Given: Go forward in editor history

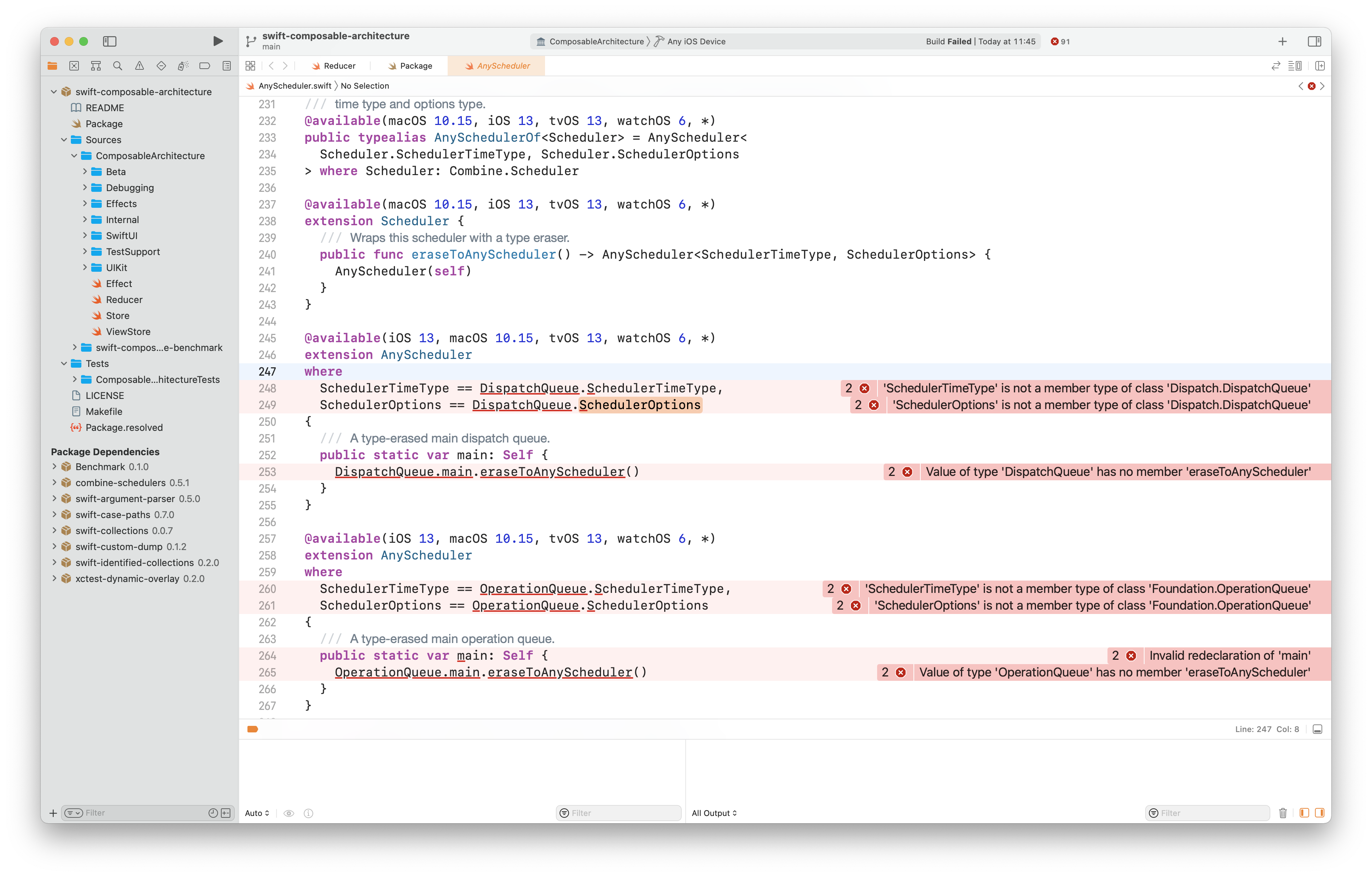Looking at the screenshot, I should pyautogui.click(x=286, y=65).
